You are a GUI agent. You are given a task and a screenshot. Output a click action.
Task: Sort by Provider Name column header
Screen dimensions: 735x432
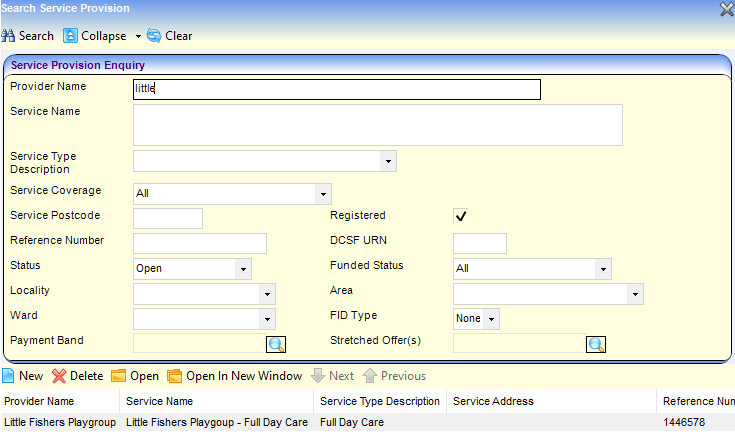38,401
